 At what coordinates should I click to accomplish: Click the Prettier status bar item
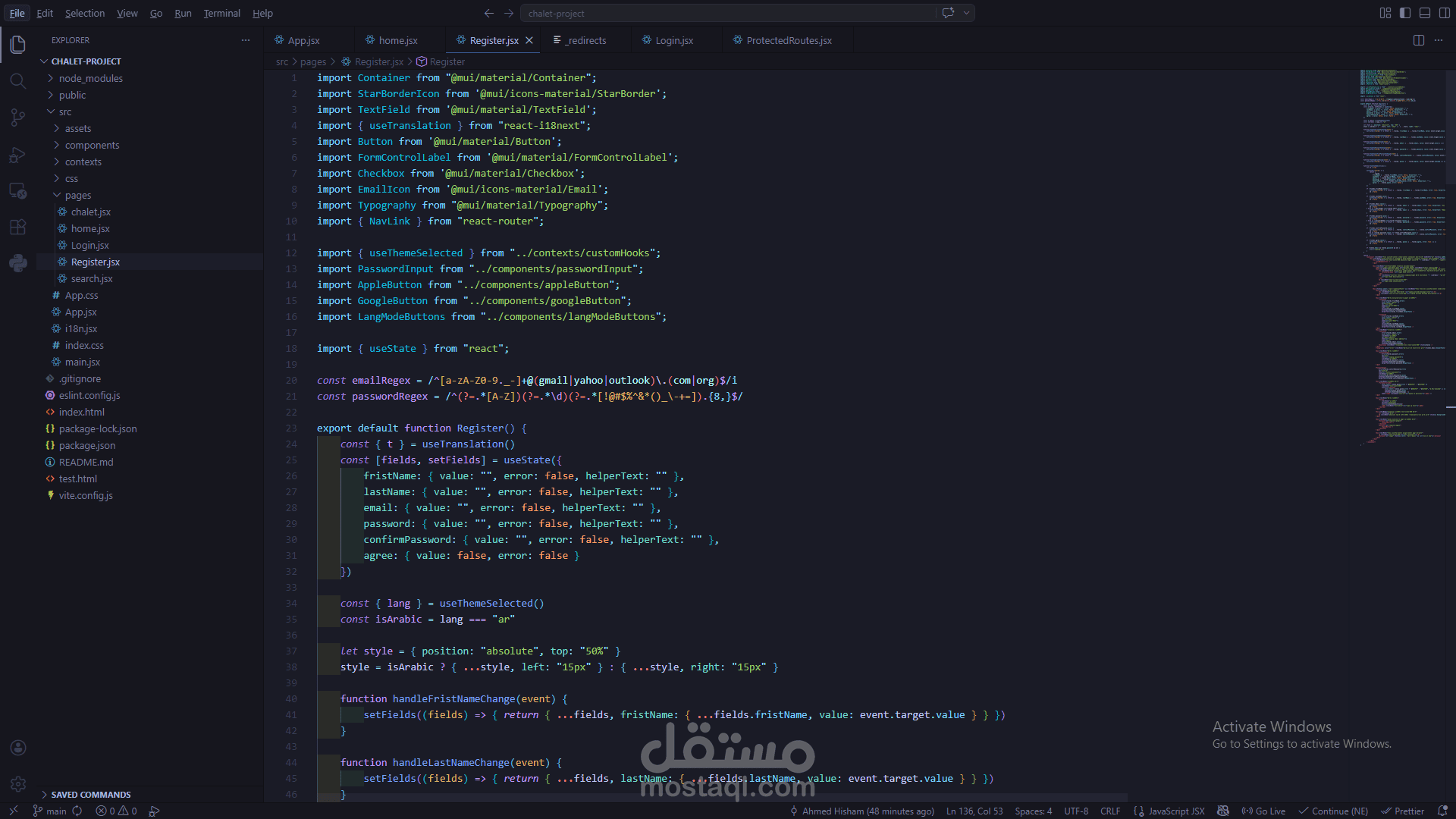coord(1403,811)
